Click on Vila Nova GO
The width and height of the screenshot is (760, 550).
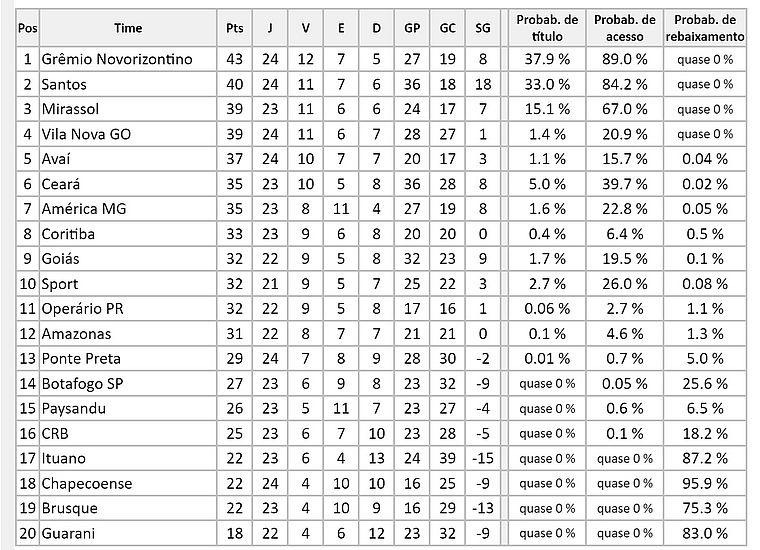pyautogui.click(x=86, y=134)
